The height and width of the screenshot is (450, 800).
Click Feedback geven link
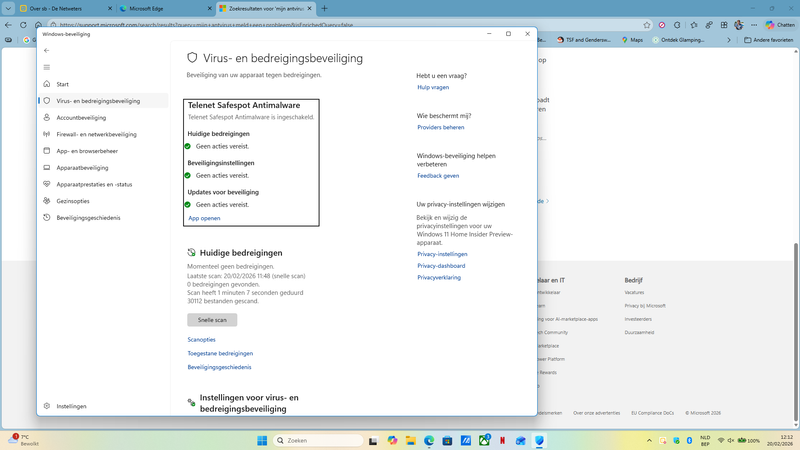pos(438,176)
